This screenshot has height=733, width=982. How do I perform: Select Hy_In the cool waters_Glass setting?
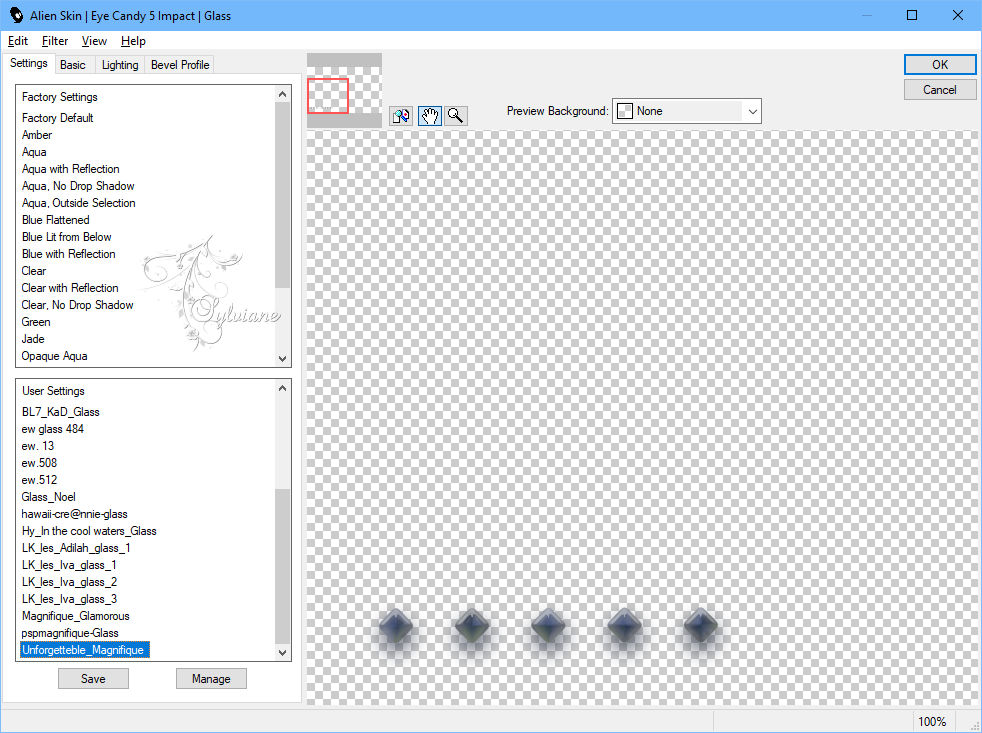89,530
